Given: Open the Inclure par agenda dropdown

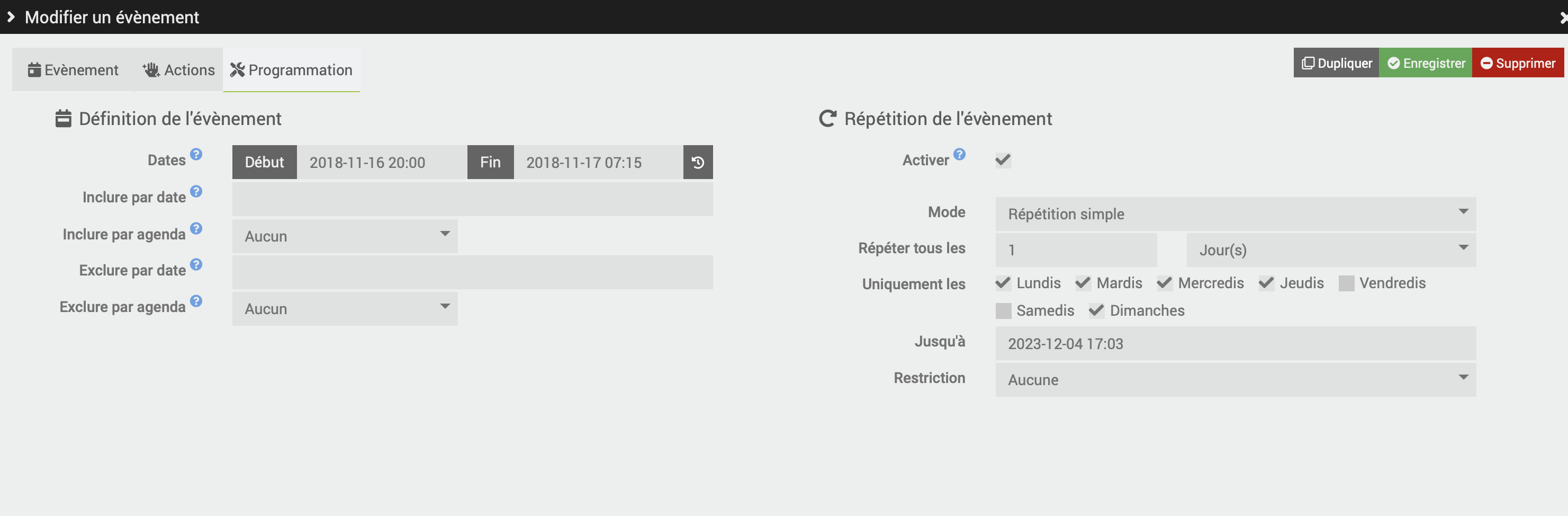Looking at the screenshot, I should pyautogui.click(x=345, y=236).
